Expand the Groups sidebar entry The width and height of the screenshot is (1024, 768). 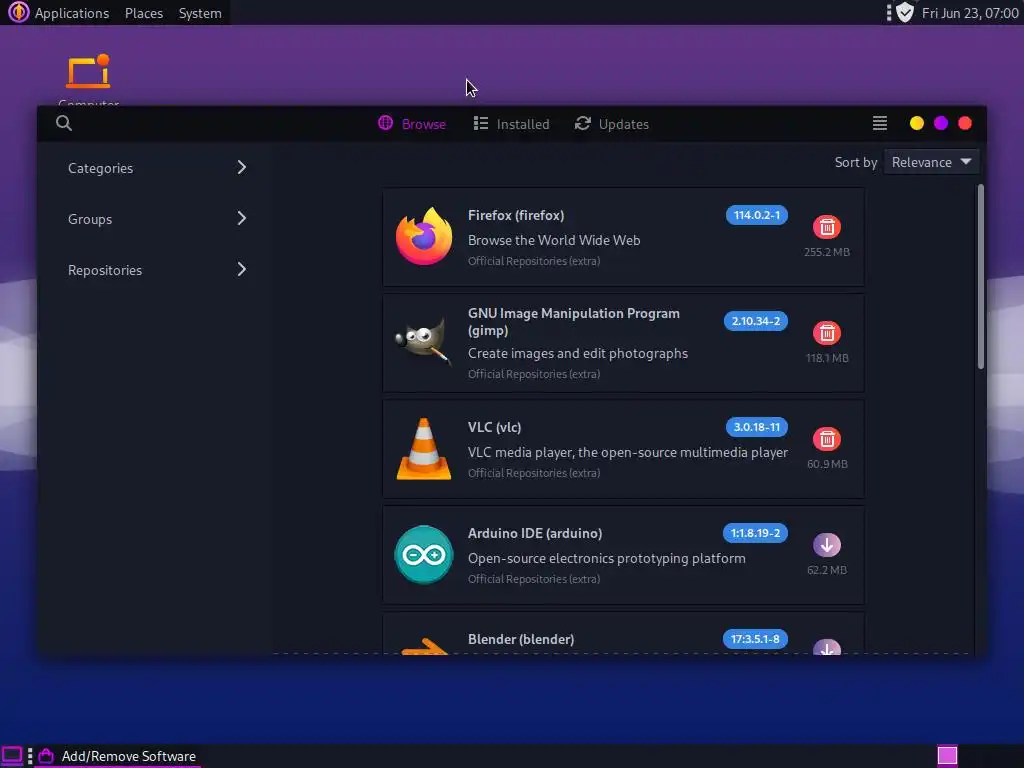157,219
